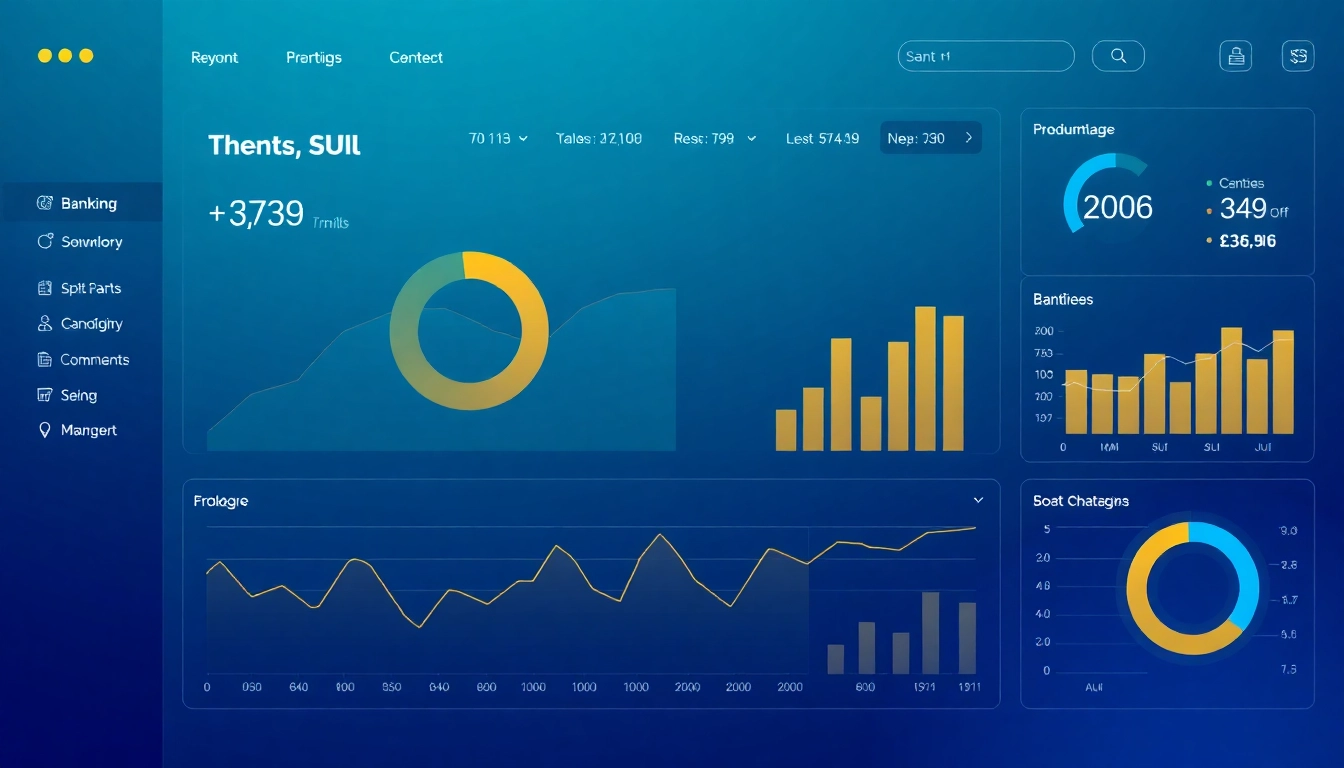Viewport: 1344px width, 768px height.
Task: Select the Banking section icon in sidebar
Action: [x=44, y=202]
